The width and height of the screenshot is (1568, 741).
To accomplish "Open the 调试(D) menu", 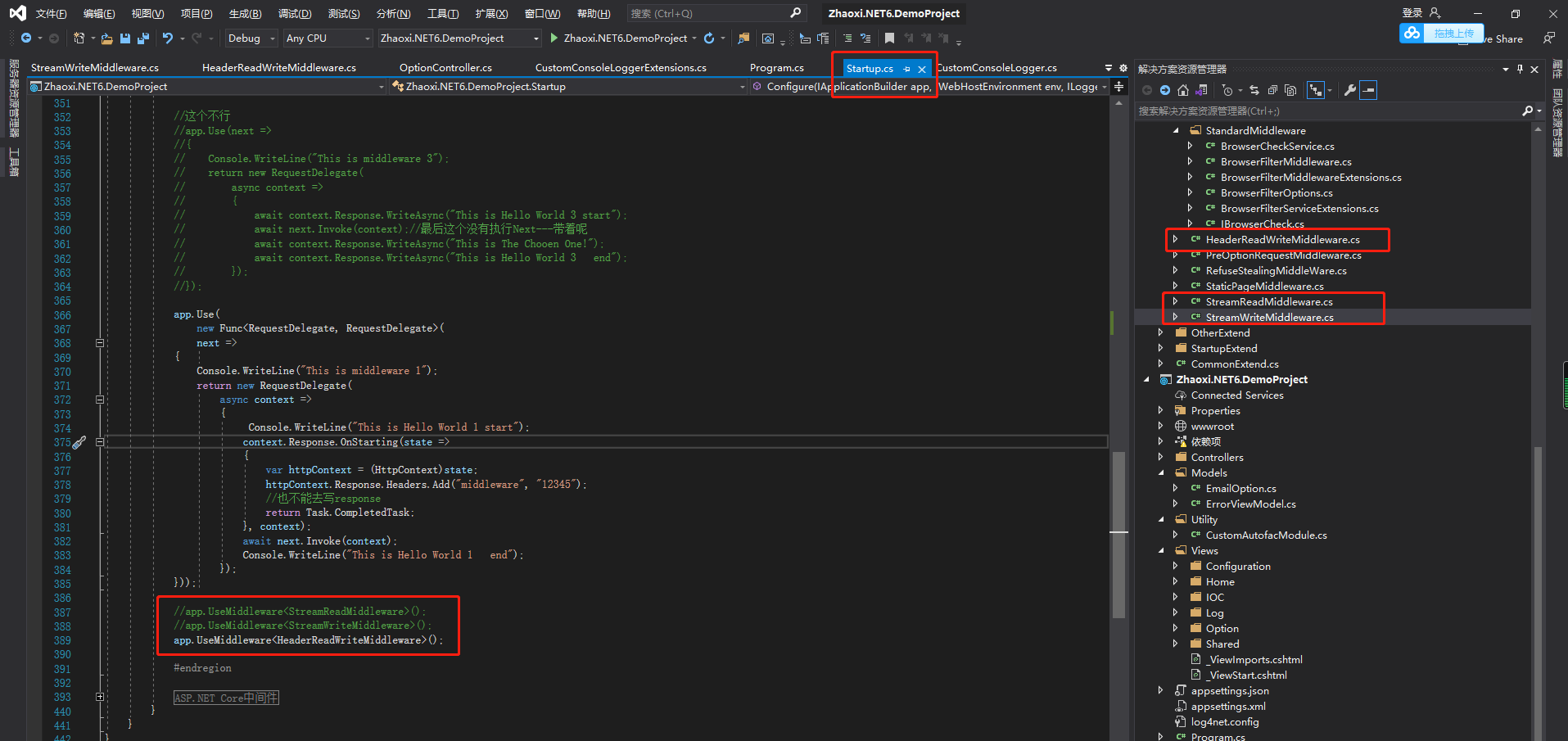I will 293,13.
